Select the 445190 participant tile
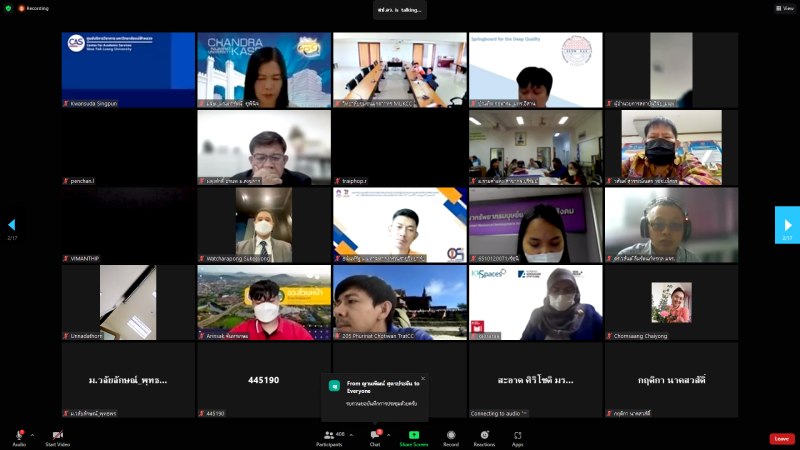800x450 pixels. point(264,380)
